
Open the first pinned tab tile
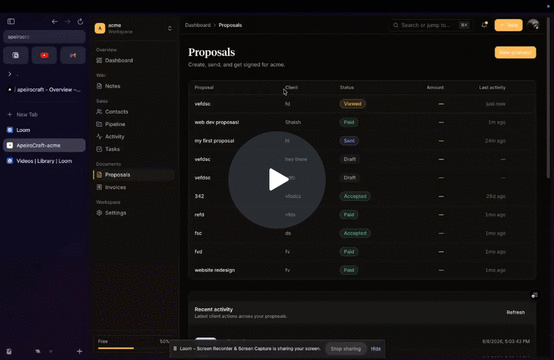click(x=16, y=55)
